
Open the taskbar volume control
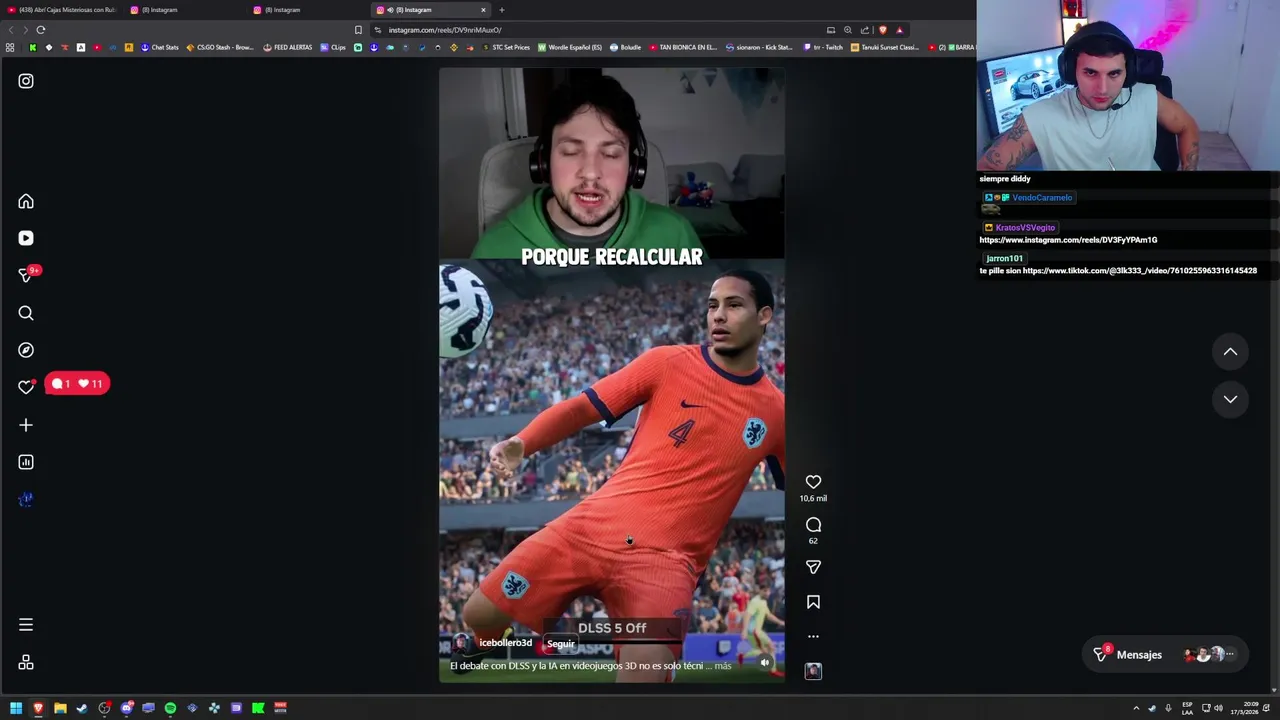pyautogui.click(x=1218, y=708)
